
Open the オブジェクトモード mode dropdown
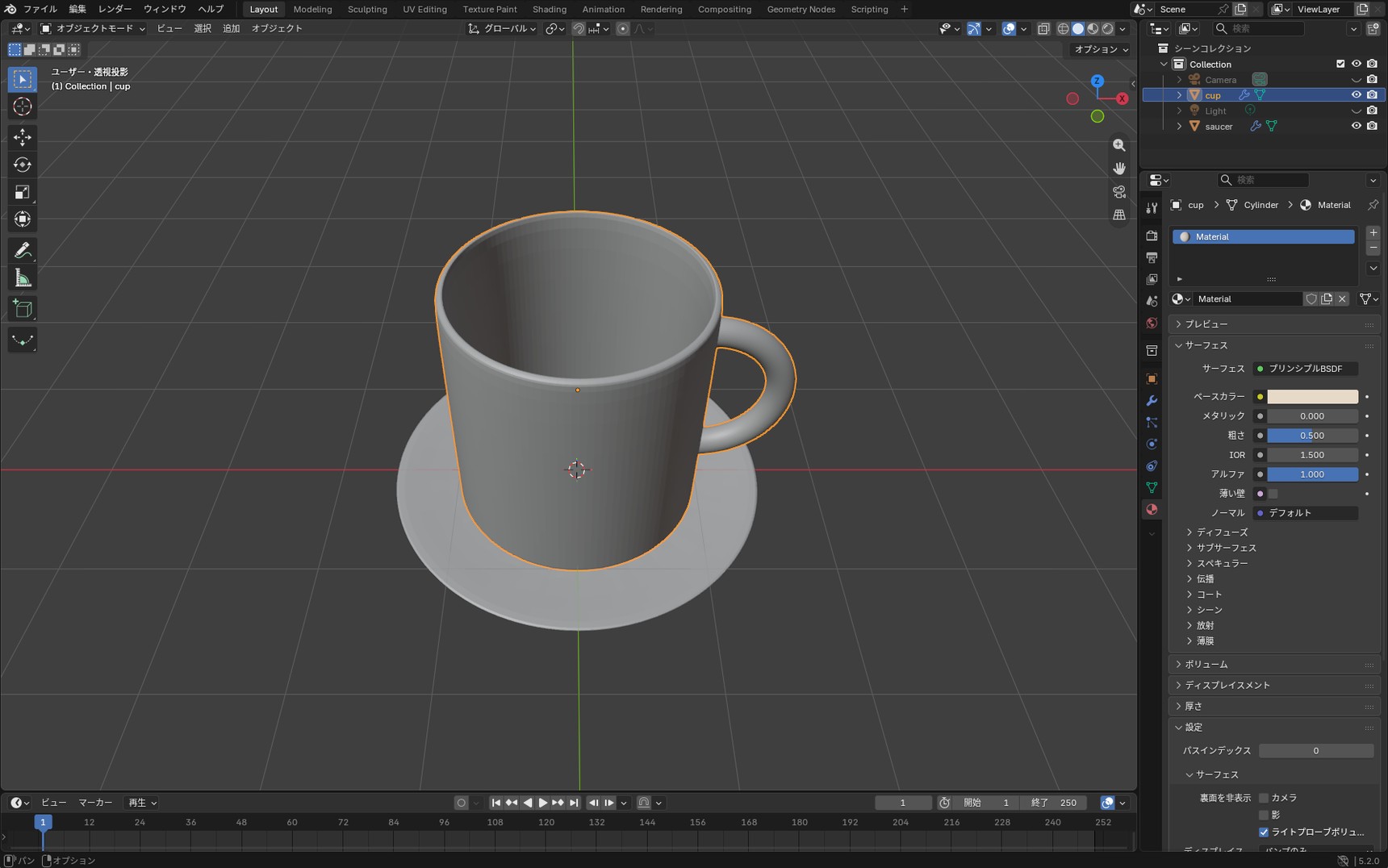click(x=93, y=28)
